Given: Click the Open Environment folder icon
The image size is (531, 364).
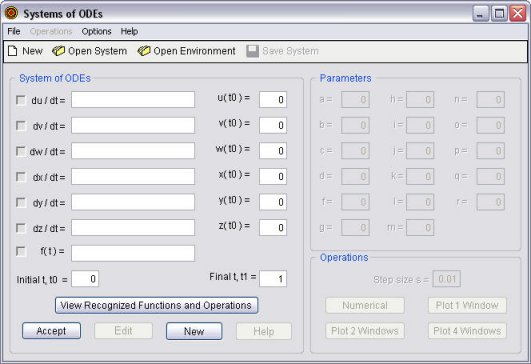Looking at the screenshot, I should click(144, 51).
